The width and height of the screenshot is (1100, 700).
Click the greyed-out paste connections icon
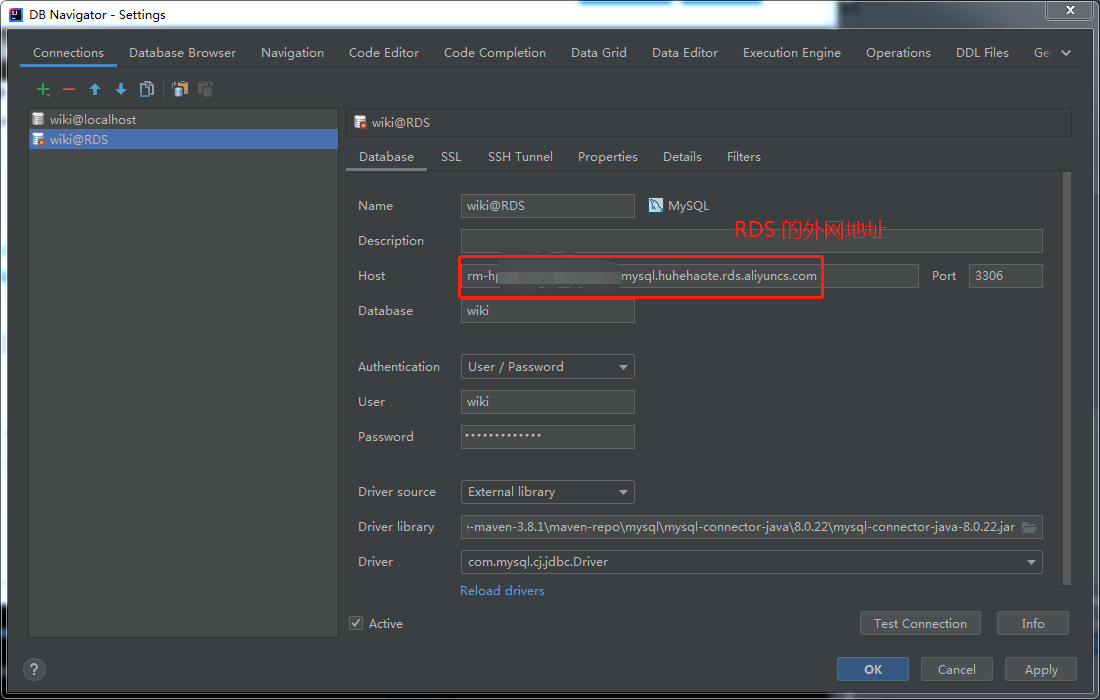pyautogui.click(x=206, y=89)
